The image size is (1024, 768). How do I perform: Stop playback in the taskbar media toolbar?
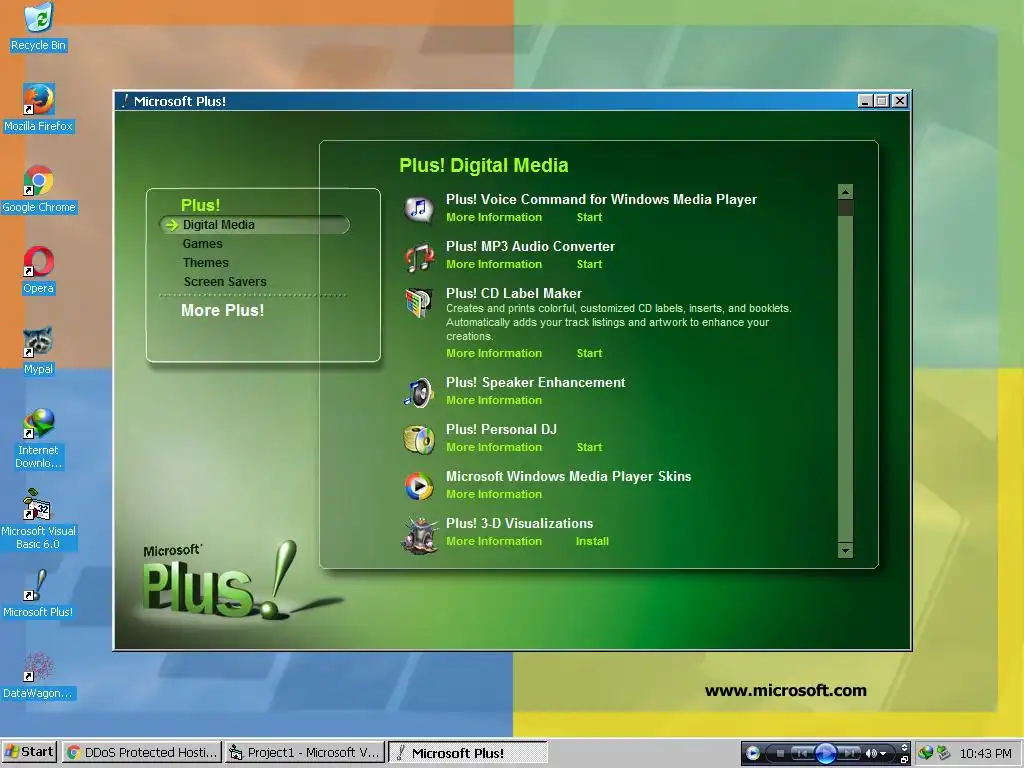[780, 753]
